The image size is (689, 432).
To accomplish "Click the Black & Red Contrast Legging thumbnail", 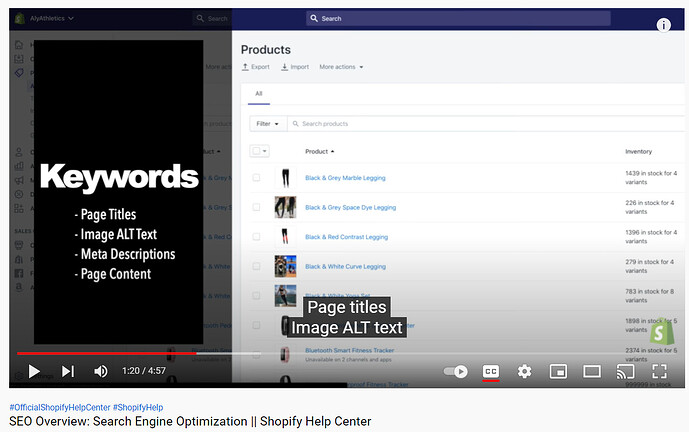I will 285,237.
